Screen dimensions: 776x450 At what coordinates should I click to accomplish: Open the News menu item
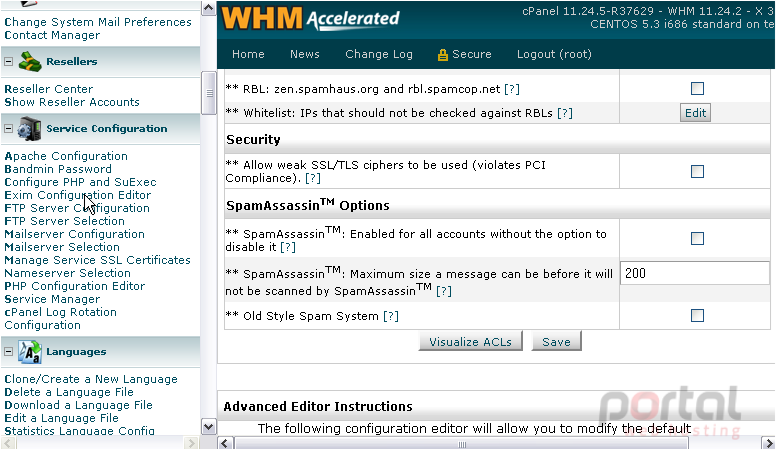click(305, 54)
